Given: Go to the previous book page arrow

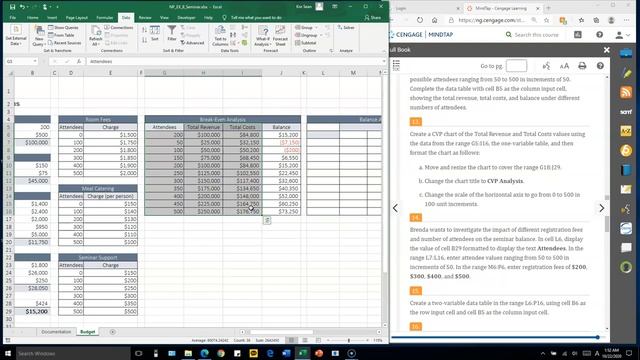Looking at the screenshot, I should [x=395, y=208].
